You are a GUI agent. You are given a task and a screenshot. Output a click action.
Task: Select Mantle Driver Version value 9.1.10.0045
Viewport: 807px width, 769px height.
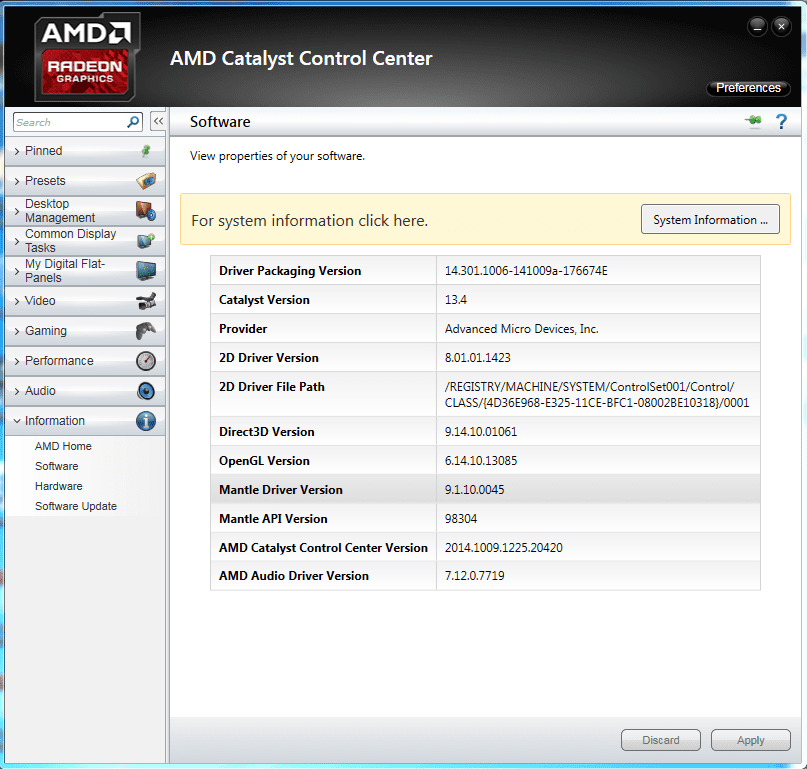(475, 490)
